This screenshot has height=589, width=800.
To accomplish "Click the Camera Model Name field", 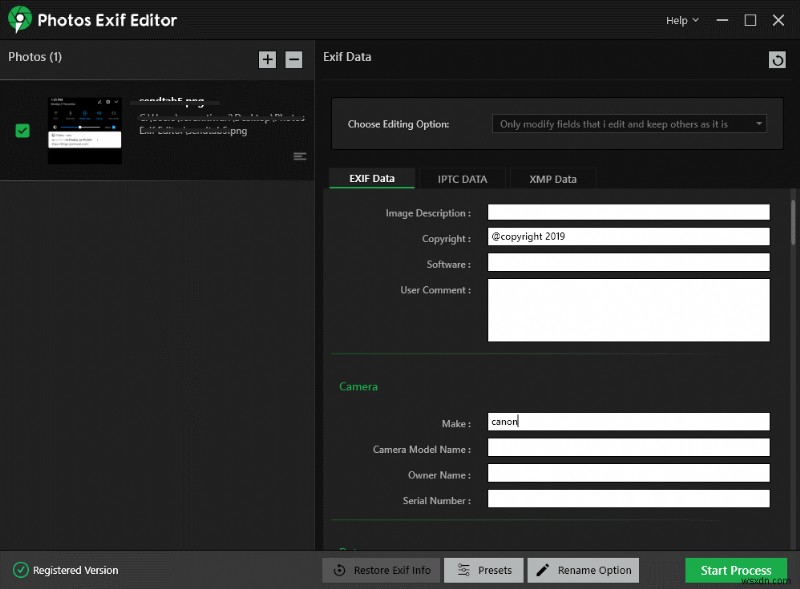I will pos(628,448).
